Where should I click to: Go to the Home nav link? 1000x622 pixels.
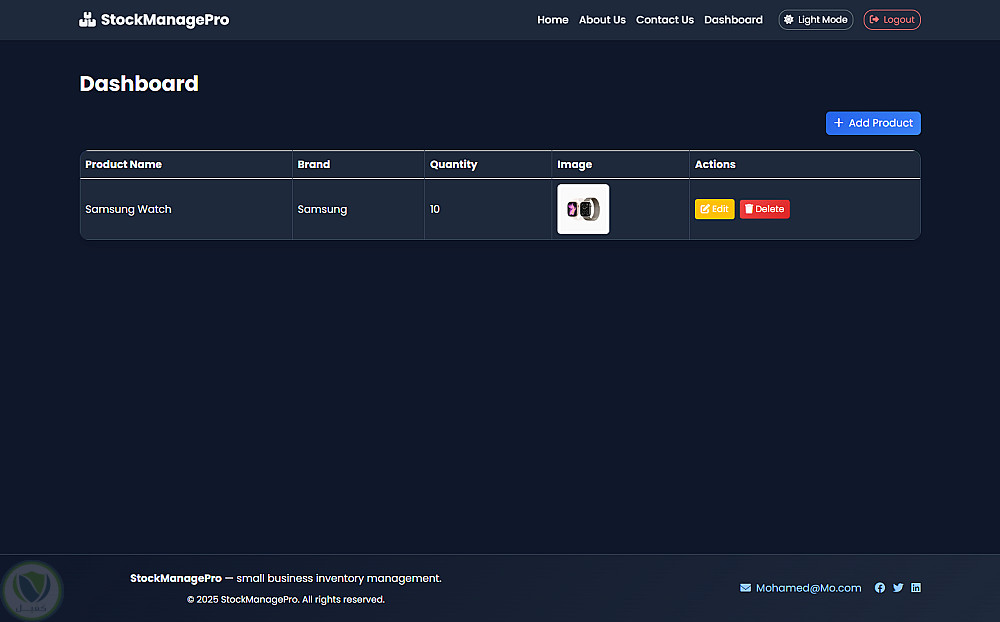point(552,20)
